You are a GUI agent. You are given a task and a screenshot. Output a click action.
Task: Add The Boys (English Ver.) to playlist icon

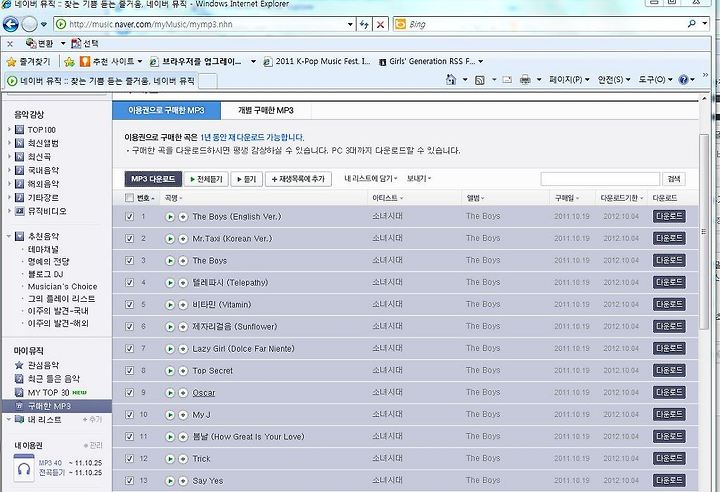tap(183, 217)
